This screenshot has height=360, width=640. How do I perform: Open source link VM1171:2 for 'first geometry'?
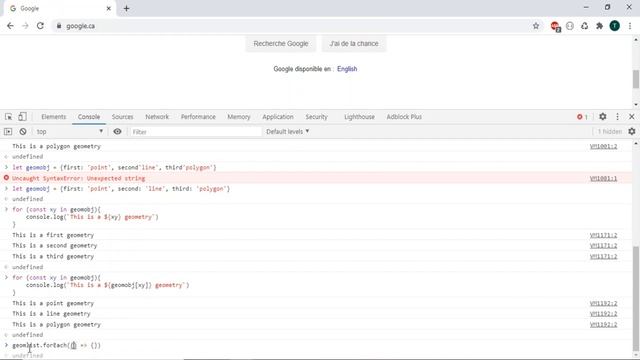pos(603,235)
